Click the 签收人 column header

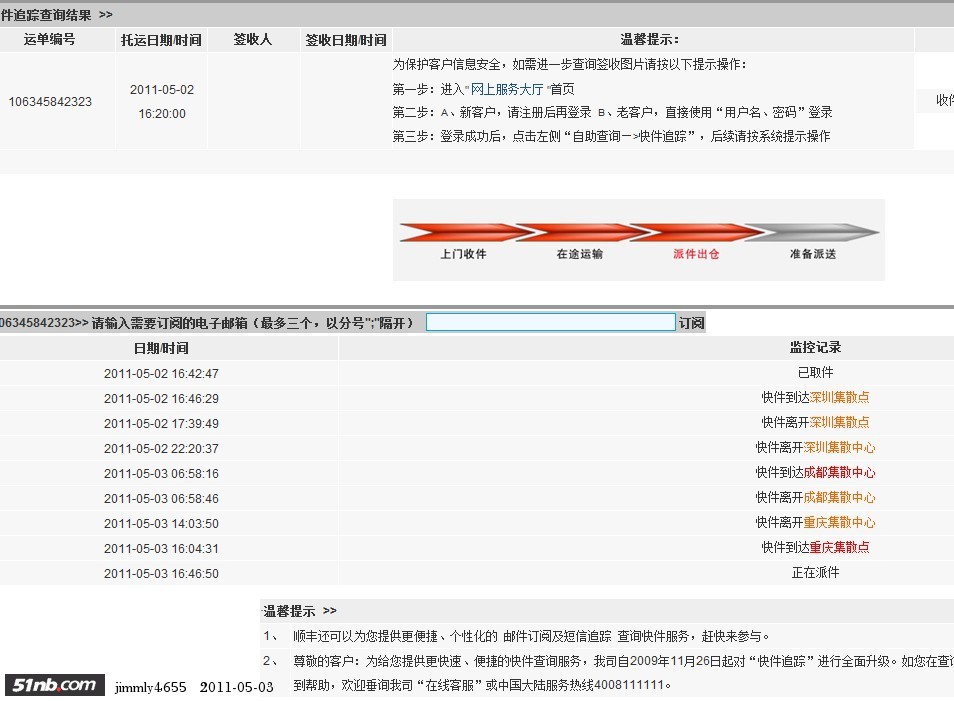coord(252,40)
